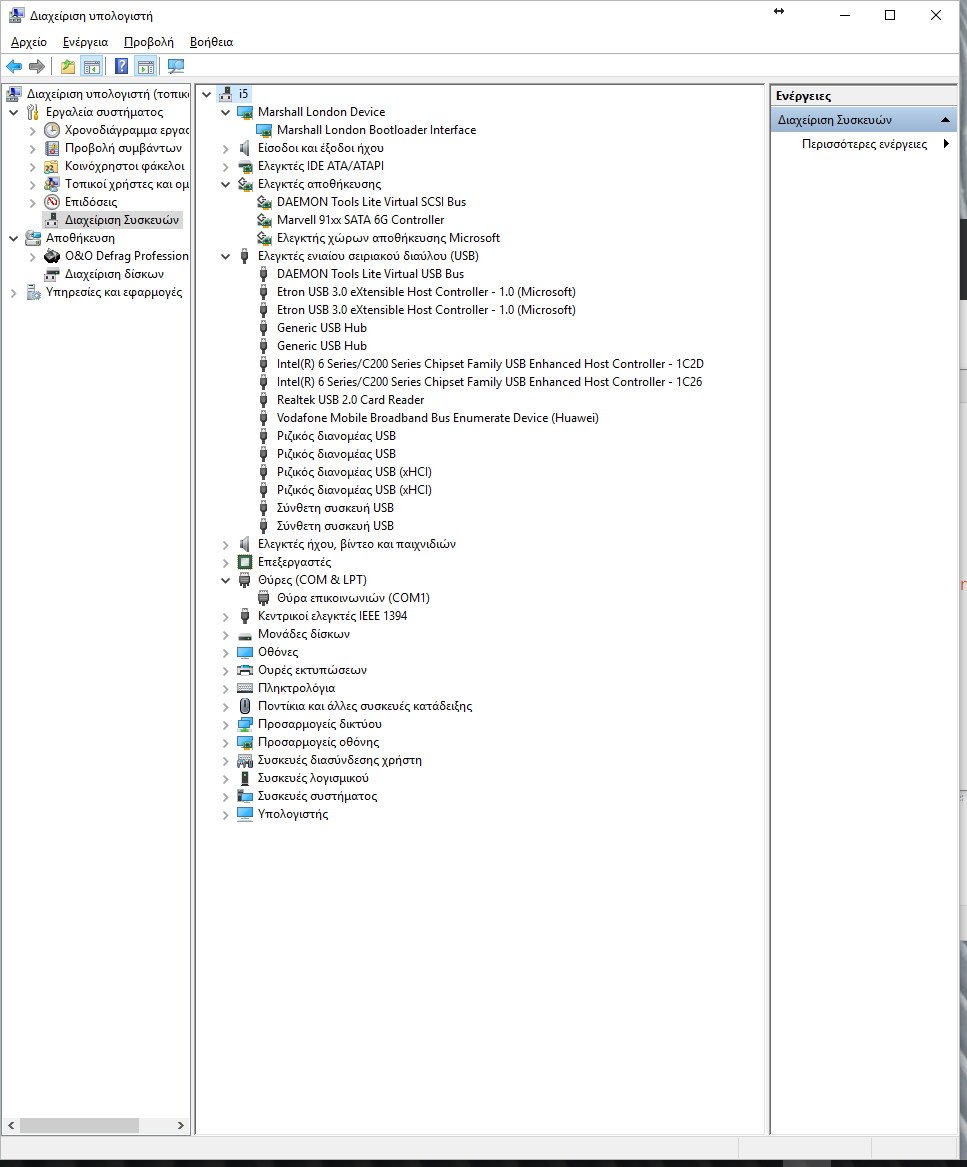Click the Χρονοδιάγραμμα εργασιών clock icon
The image size is (967, 1167).
(x=51, y=130)
